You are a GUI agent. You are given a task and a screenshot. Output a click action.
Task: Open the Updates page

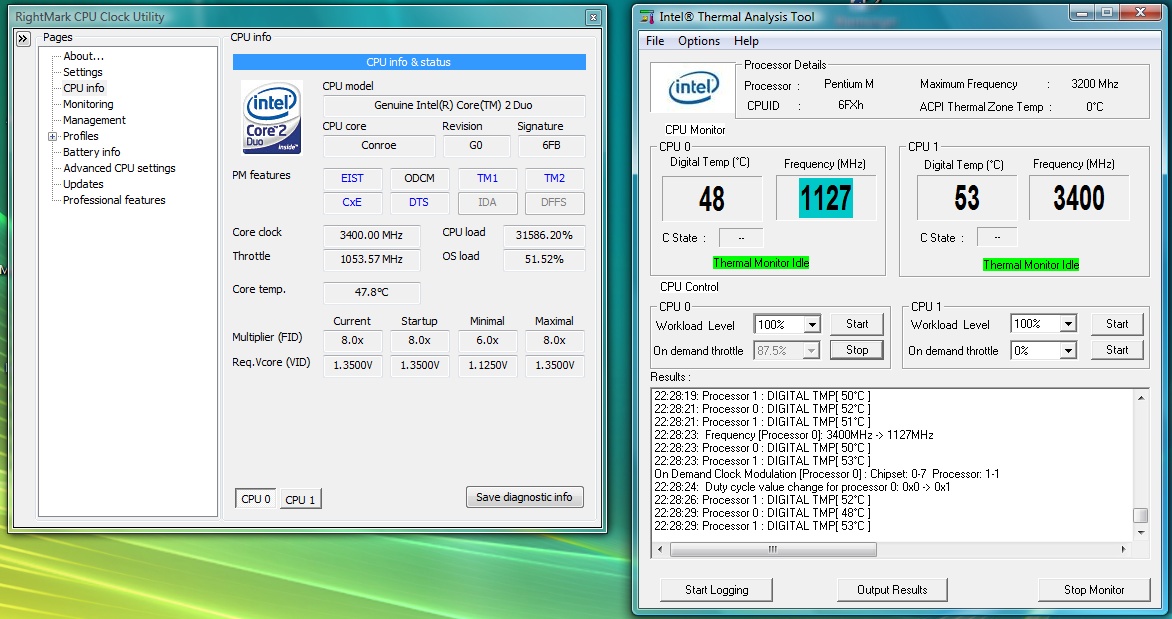click(x=83, y=184)
